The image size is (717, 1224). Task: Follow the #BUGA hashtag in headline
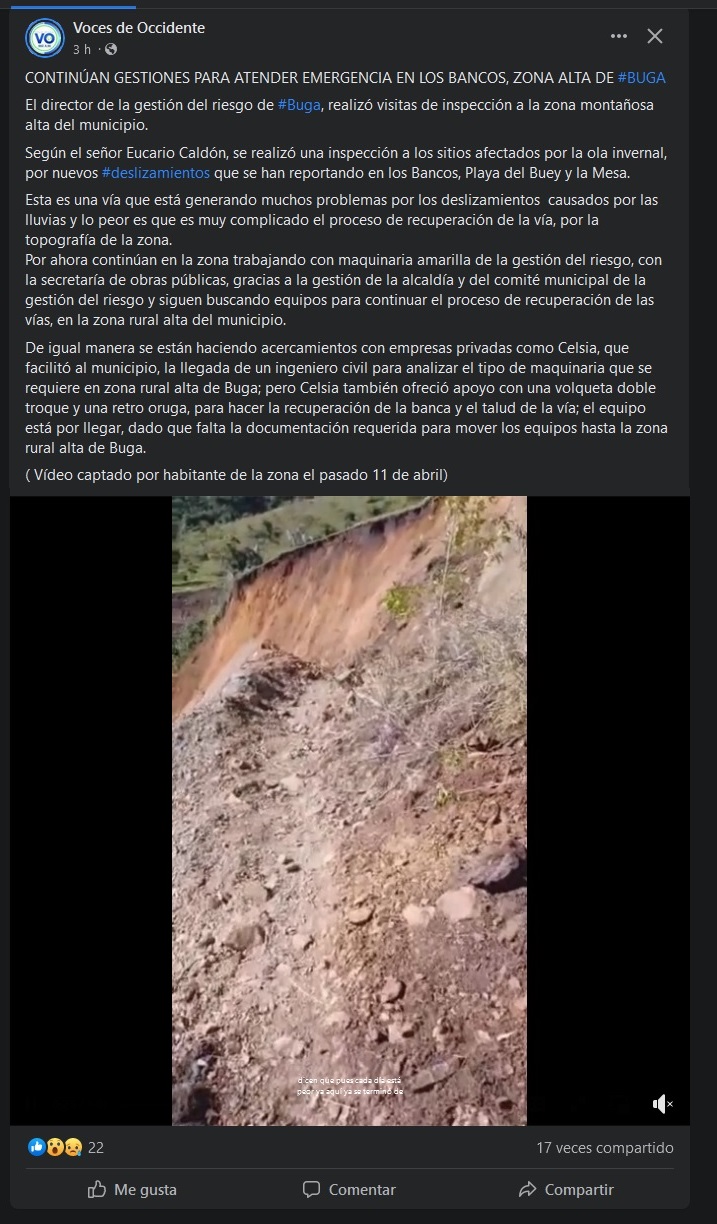pos(641,77)
